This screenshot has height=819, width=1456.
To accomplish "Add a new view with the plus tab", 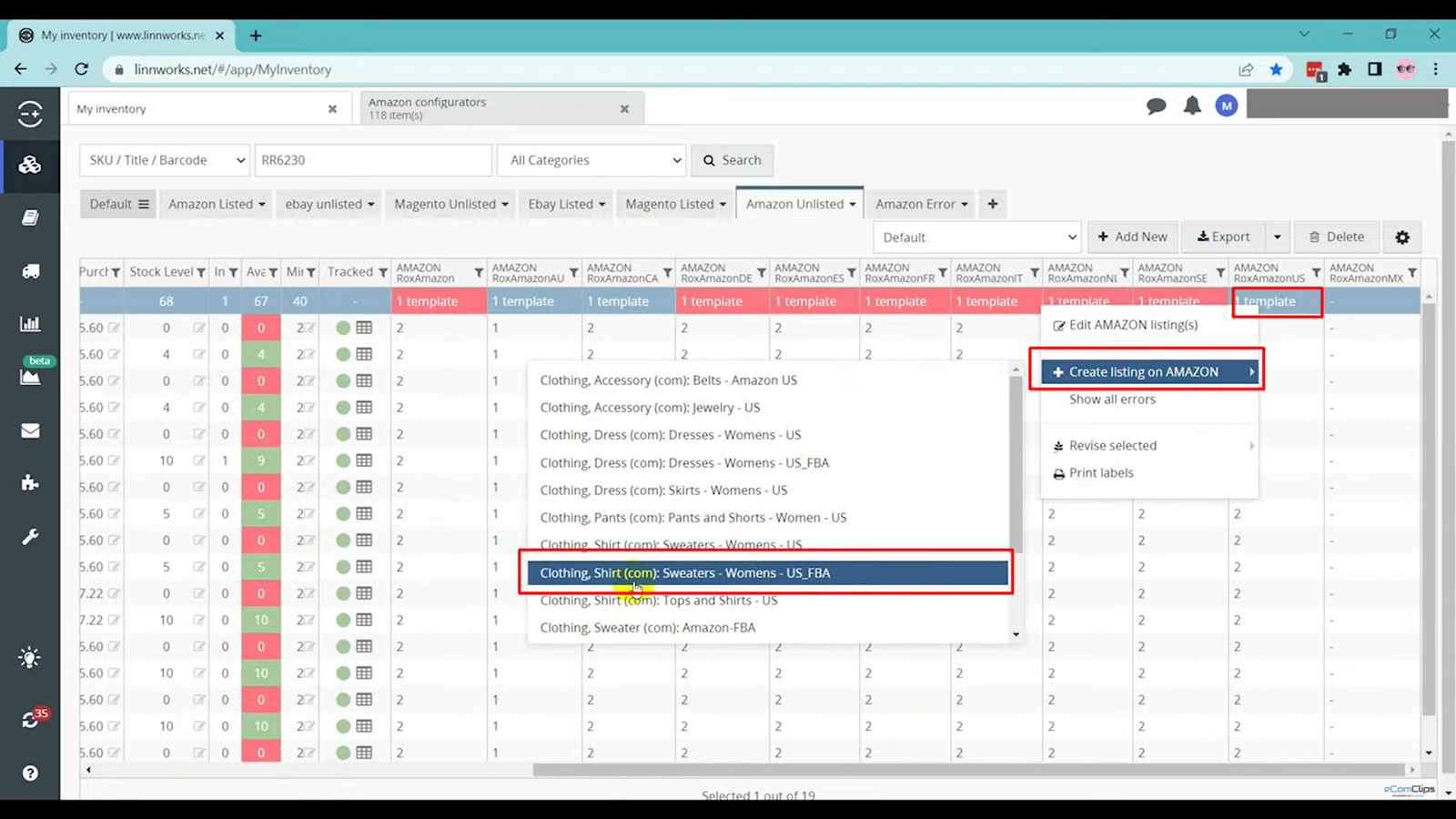I will 993,204.
